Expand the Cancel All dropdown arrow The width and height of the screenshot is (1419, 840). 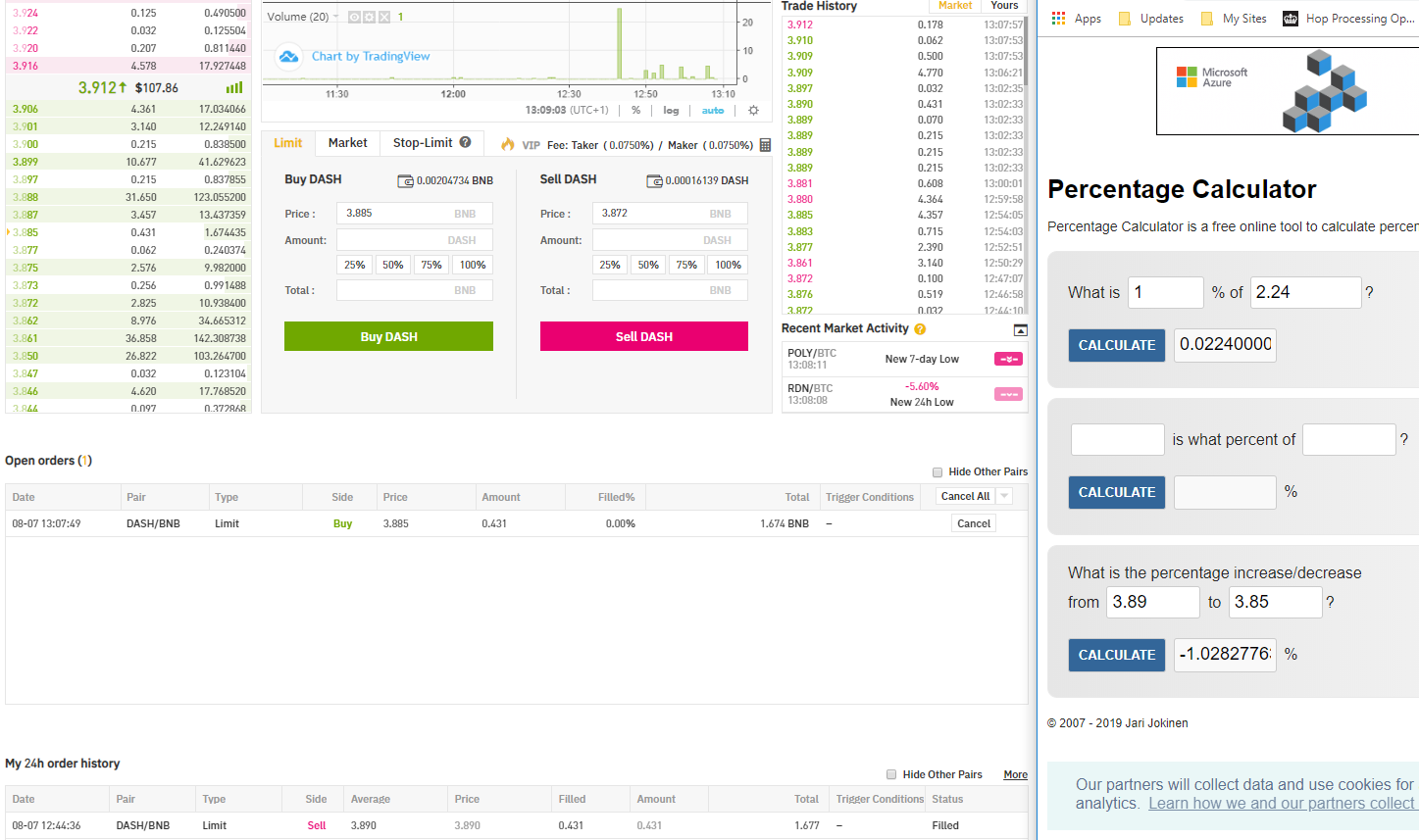[x=1004, y=497]
